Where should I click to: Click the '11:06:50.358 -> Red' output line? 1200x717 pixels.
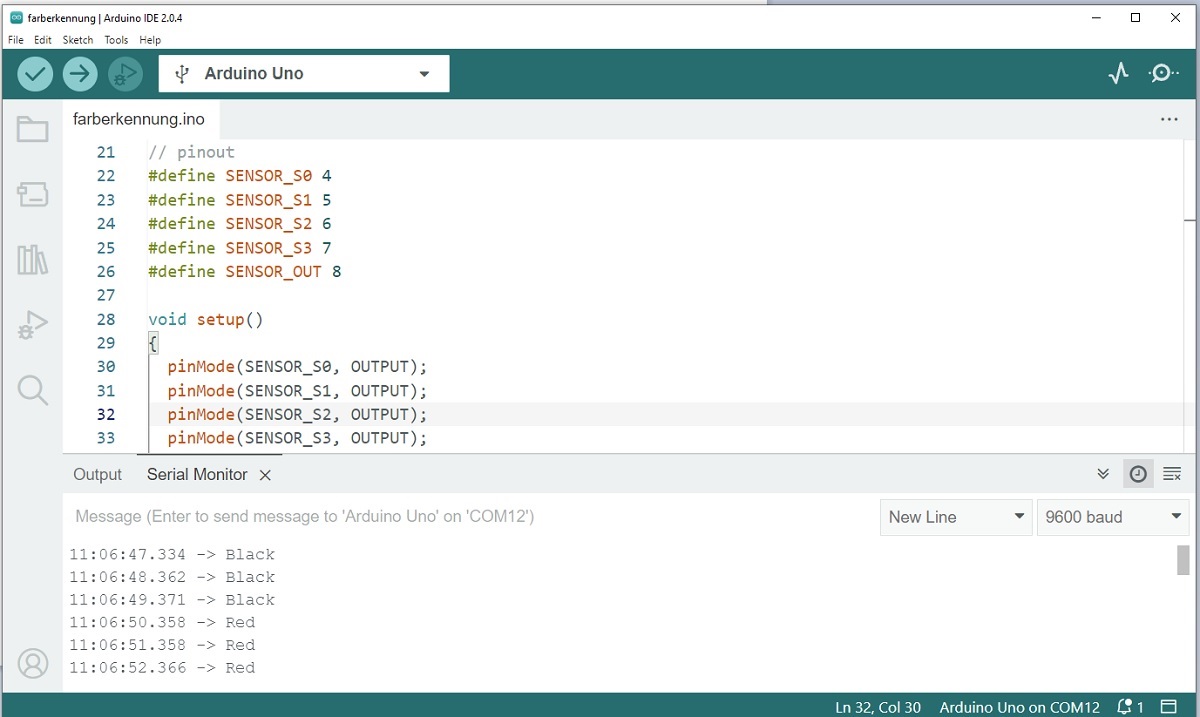(162, 623)
